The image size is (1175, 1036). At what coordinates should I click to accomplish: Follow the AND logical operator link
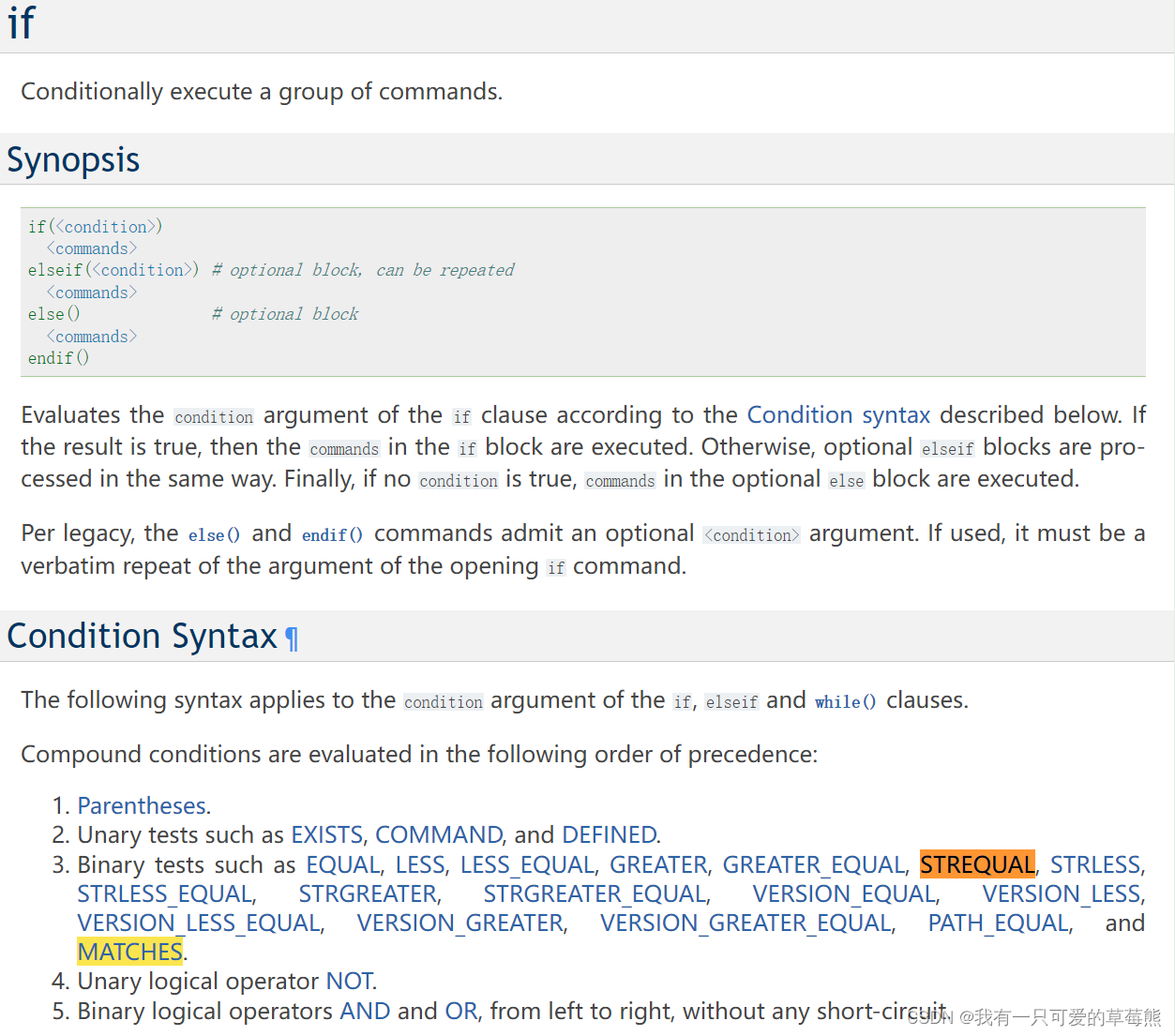pos(365,1011)
